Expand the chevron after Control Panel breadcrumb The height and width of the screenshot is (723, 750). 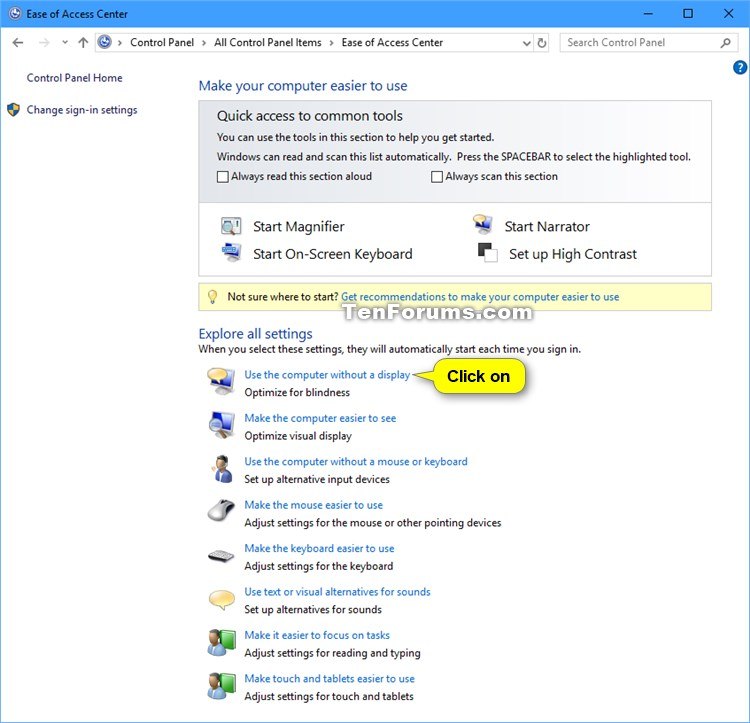point(204,43)
